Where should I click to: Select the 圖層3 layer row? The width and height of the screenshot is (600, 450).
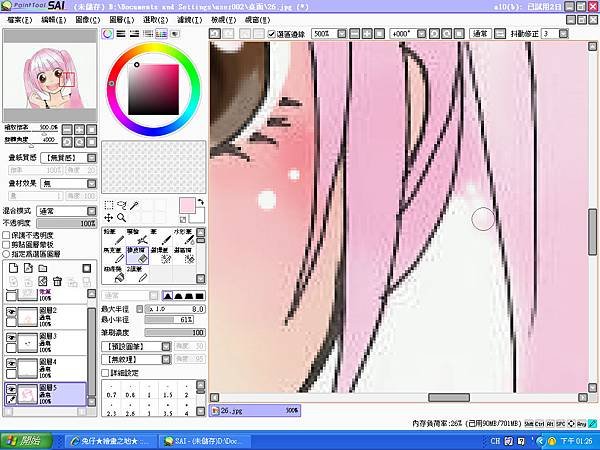tap(46, 342)
